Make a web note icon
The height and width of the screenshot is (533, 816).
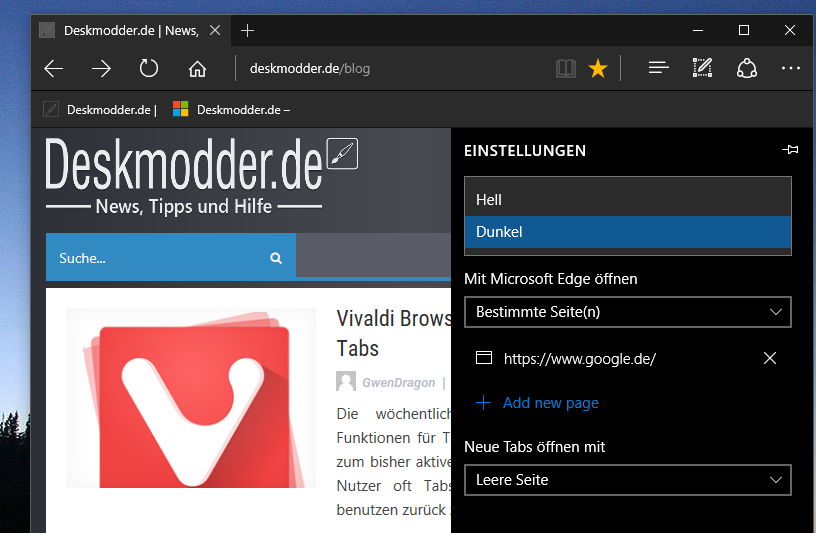(x=702, y=68)
